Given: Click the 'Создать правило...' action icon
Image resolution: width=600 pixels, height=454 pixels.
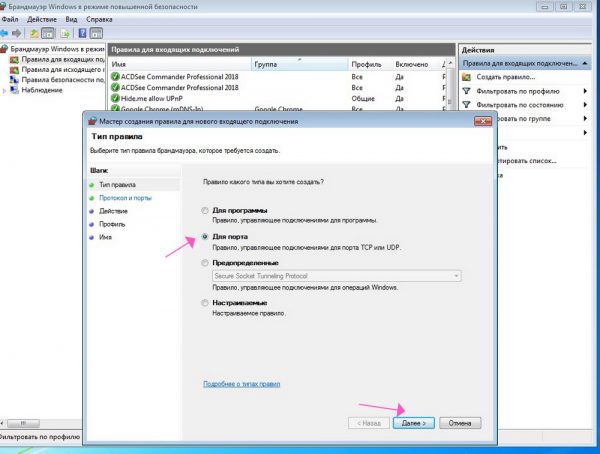Looking at the screenshot, I should click(466, 77).
